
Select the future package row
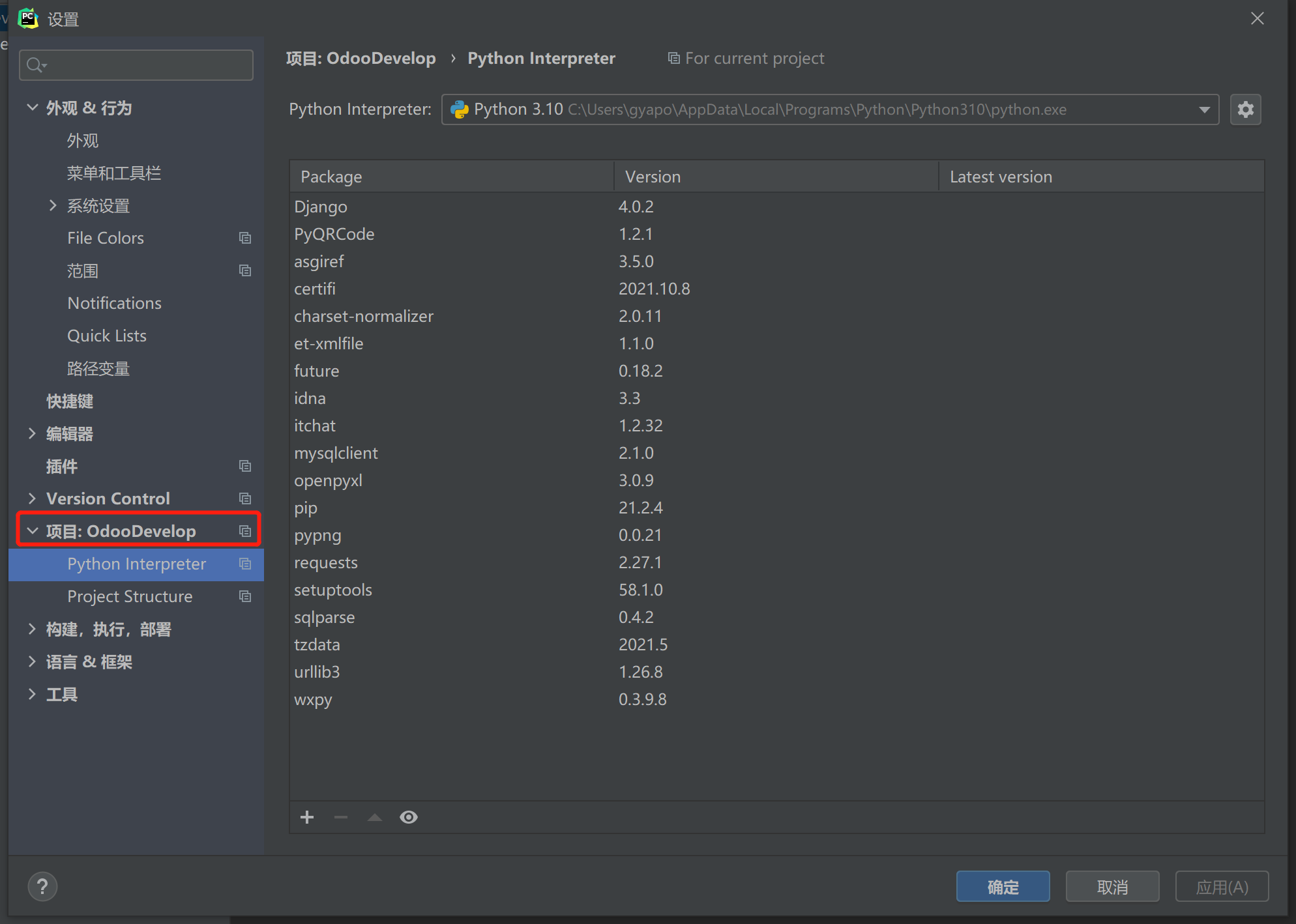tap(777, 371)
